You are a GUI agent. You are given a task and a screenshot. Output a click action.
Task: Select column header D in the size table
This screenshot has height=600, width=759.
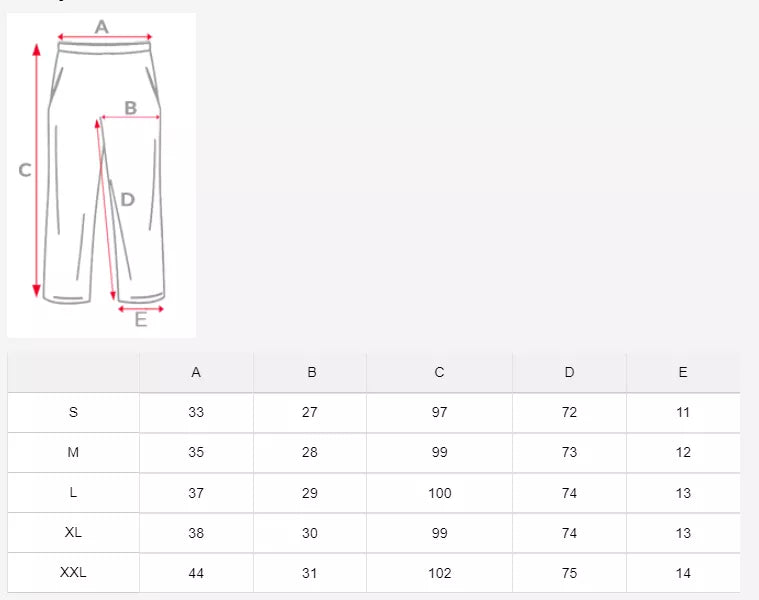(569, 372)
